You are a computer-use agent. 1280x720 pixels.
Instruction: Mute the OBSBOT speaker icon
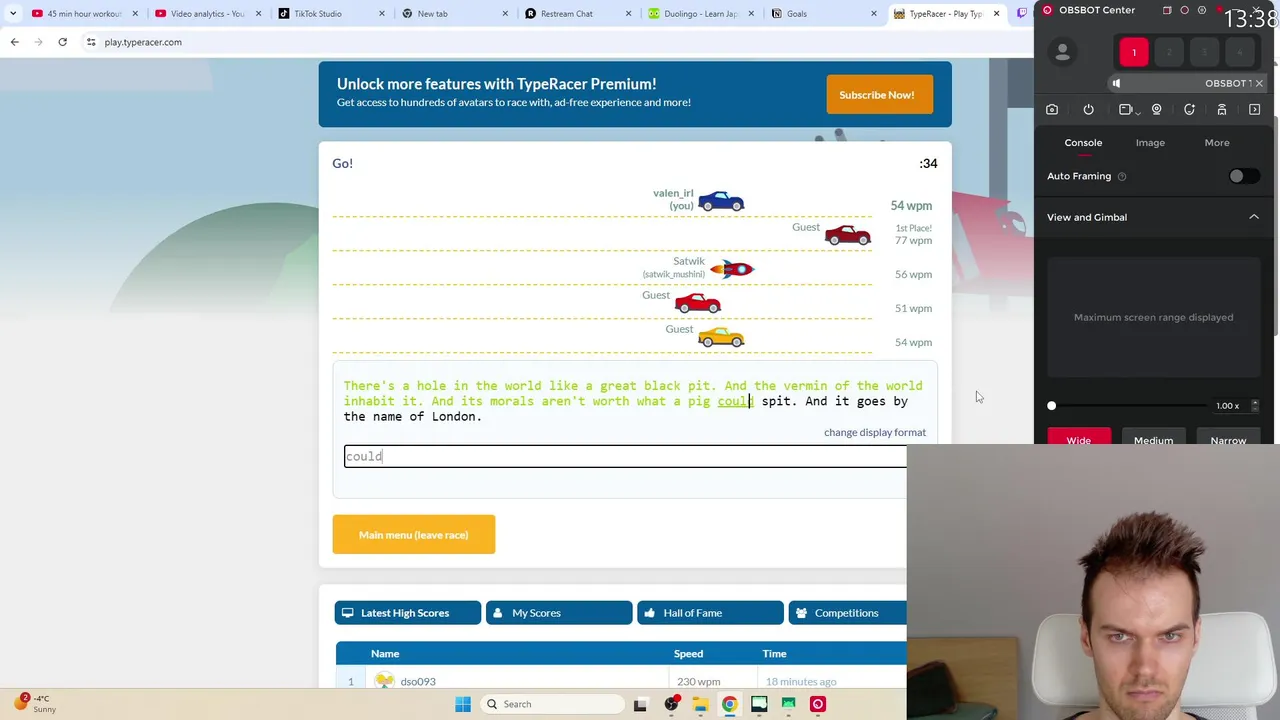[1117, 83]
